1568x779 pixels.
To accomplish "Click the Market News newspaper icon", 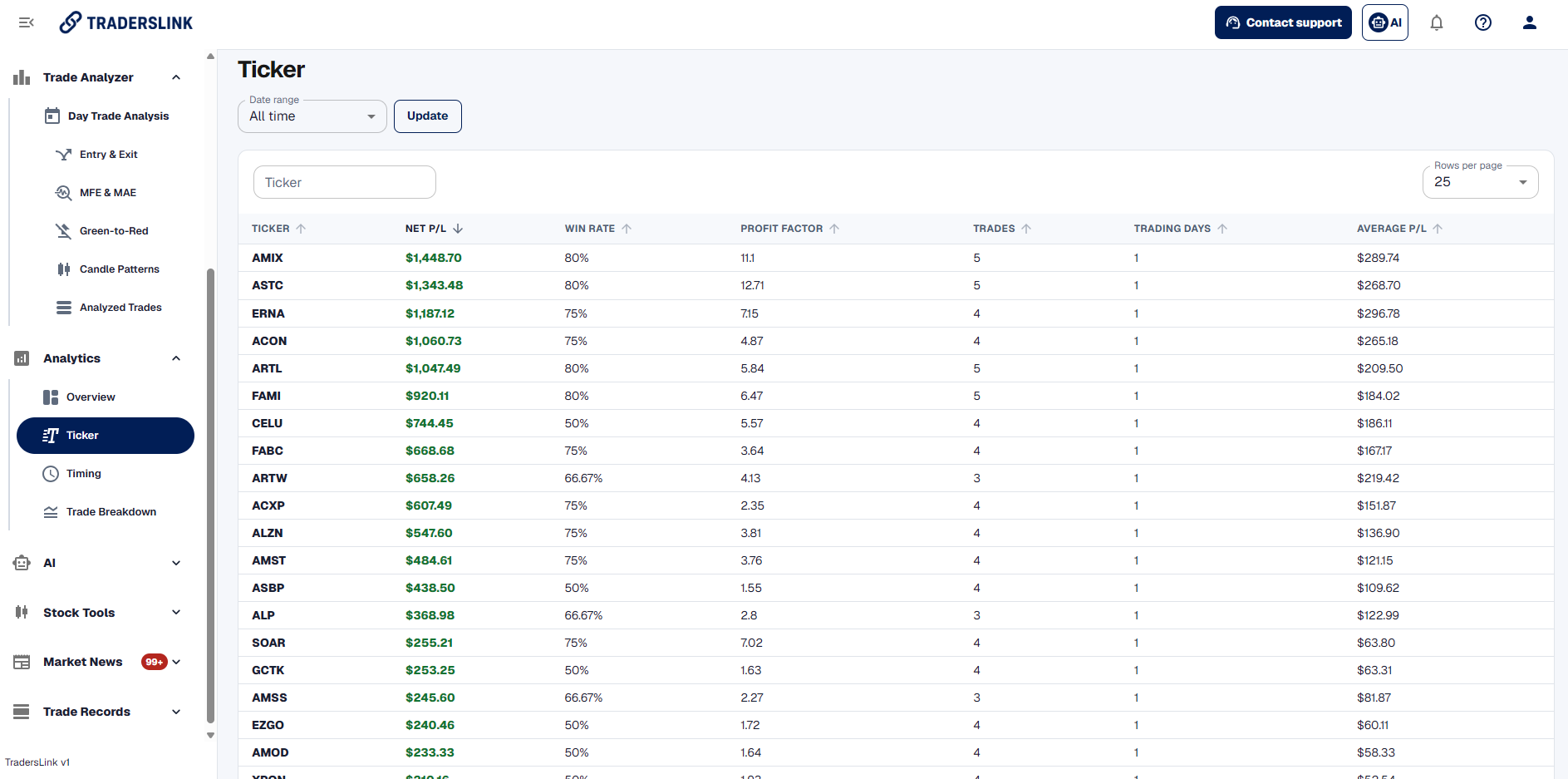I will tap(22, 663).
